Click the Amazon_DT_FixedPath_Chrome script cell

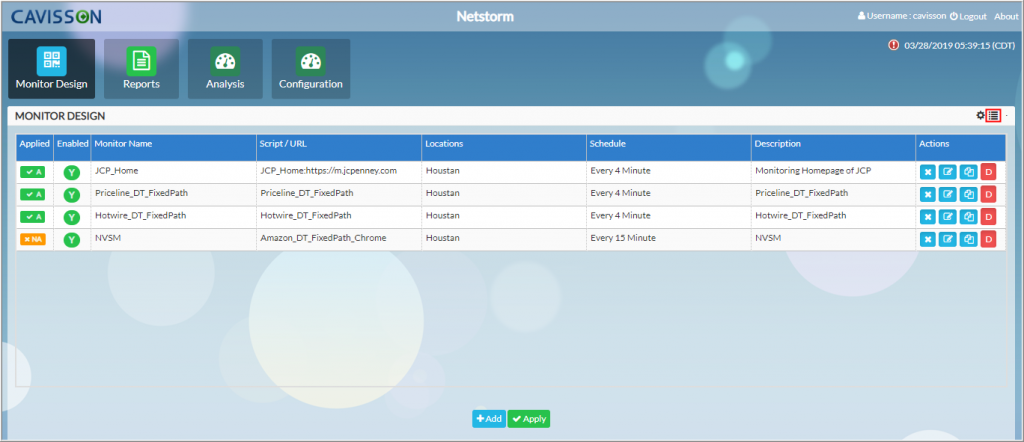pos(338,239)
